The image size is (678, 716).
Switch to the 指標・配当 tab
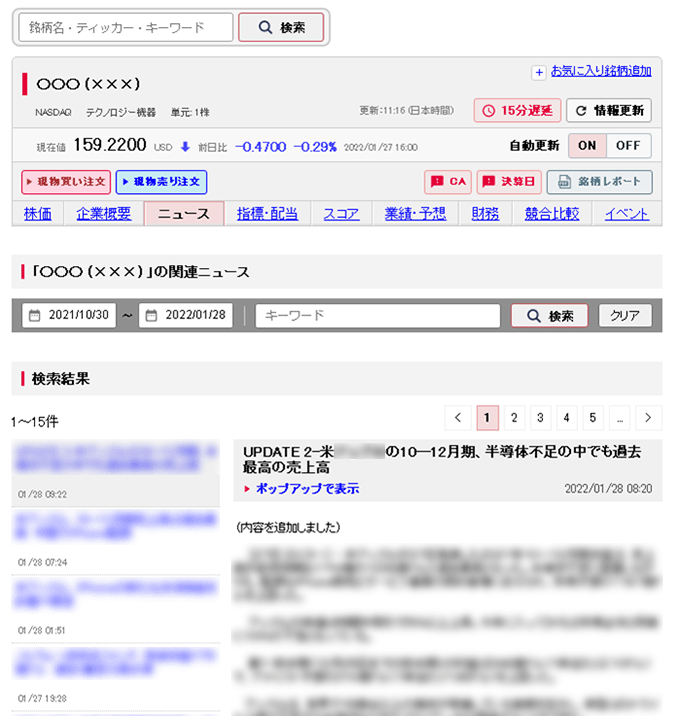[267, 213]
